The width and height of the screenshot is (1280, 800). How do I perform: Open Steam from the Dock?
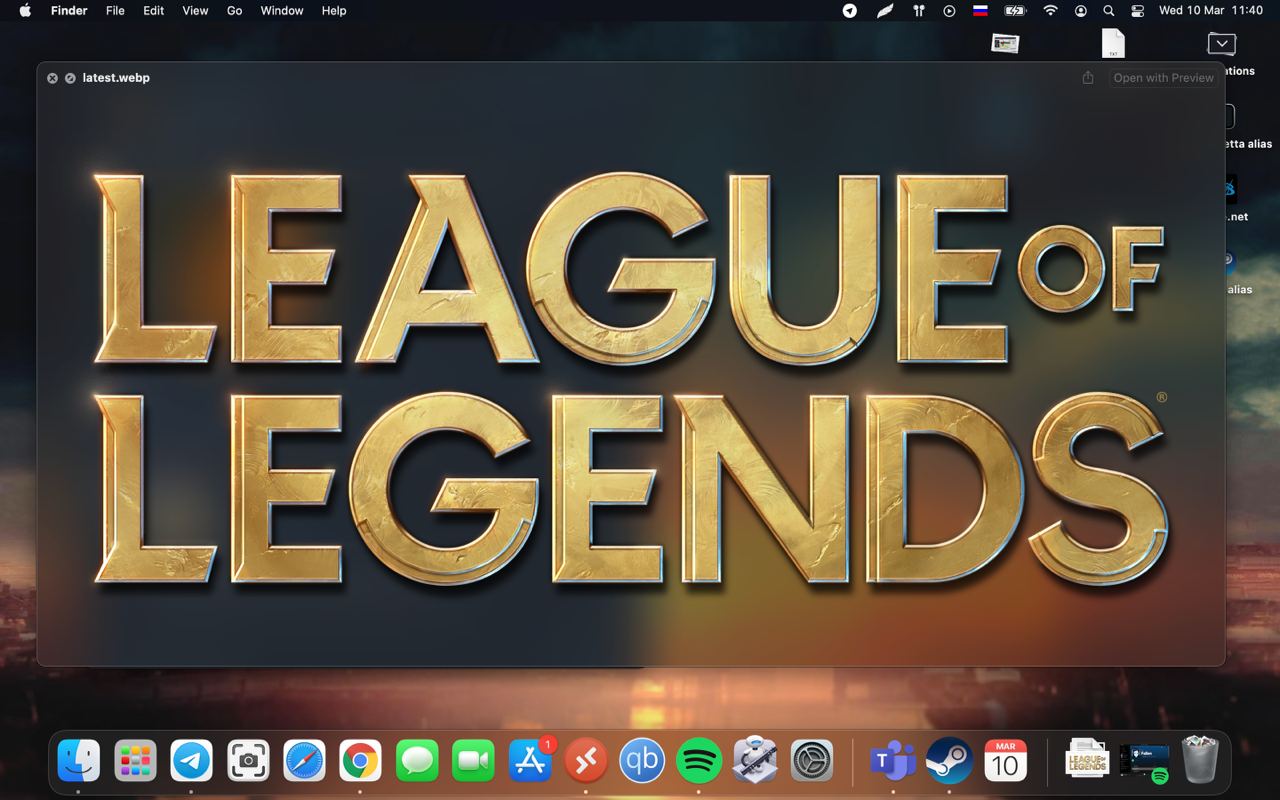point(949,761)
